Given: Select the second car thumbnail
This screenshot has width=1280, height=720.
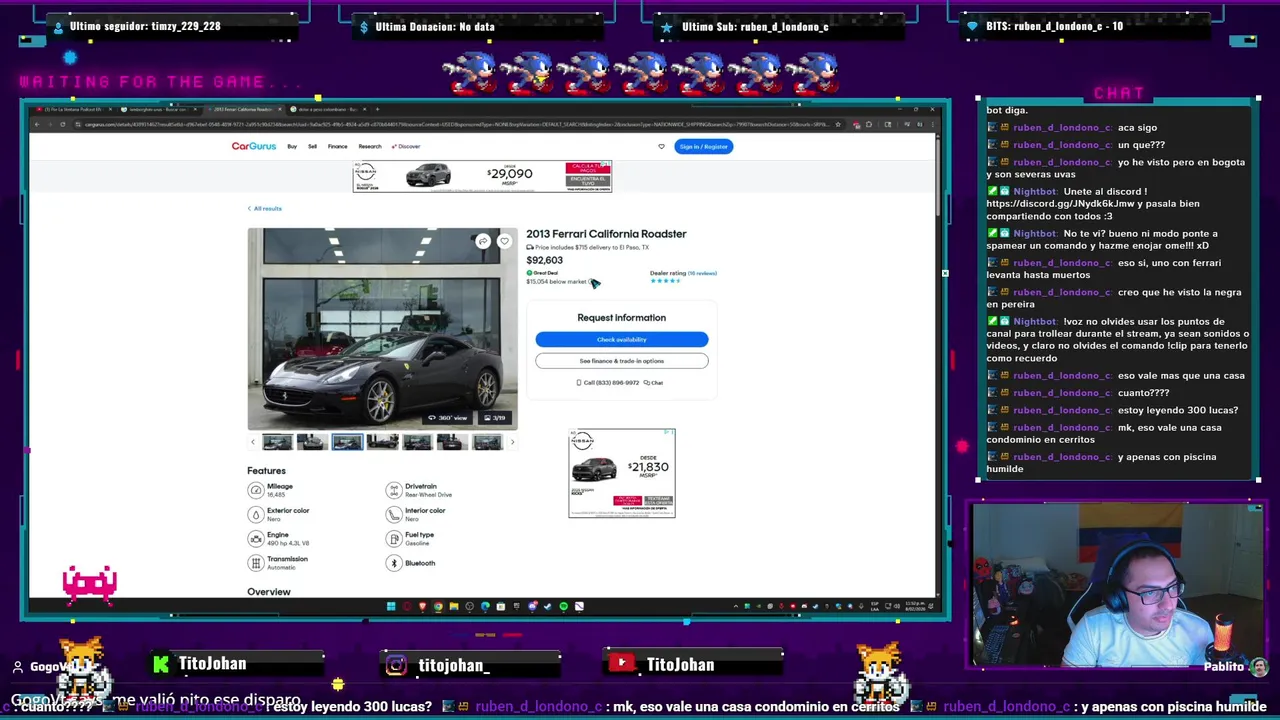Looking at the screenshot, I should [x=312, y=442].
